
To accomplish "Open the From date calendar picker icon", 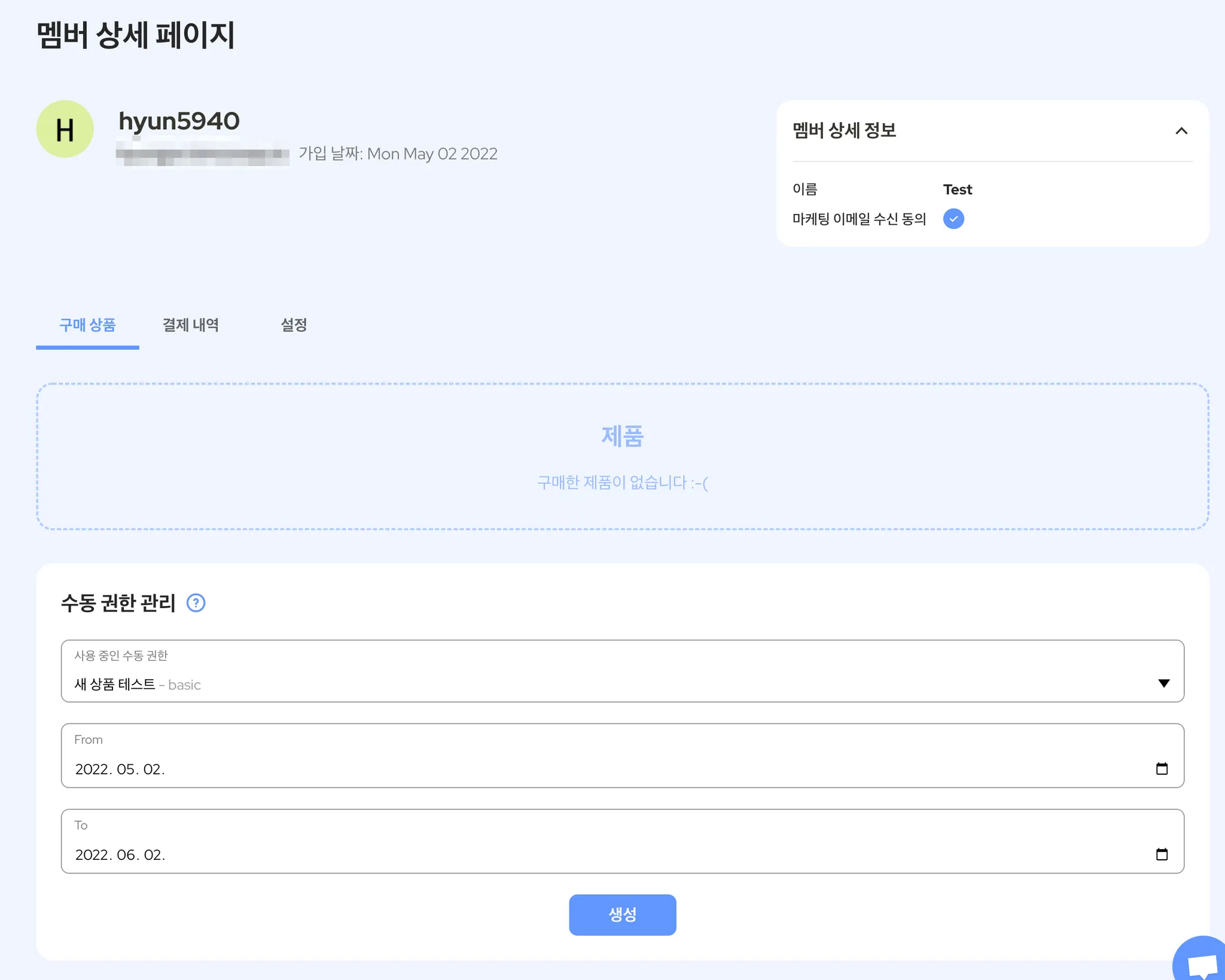I will (x=1162, y=769).
